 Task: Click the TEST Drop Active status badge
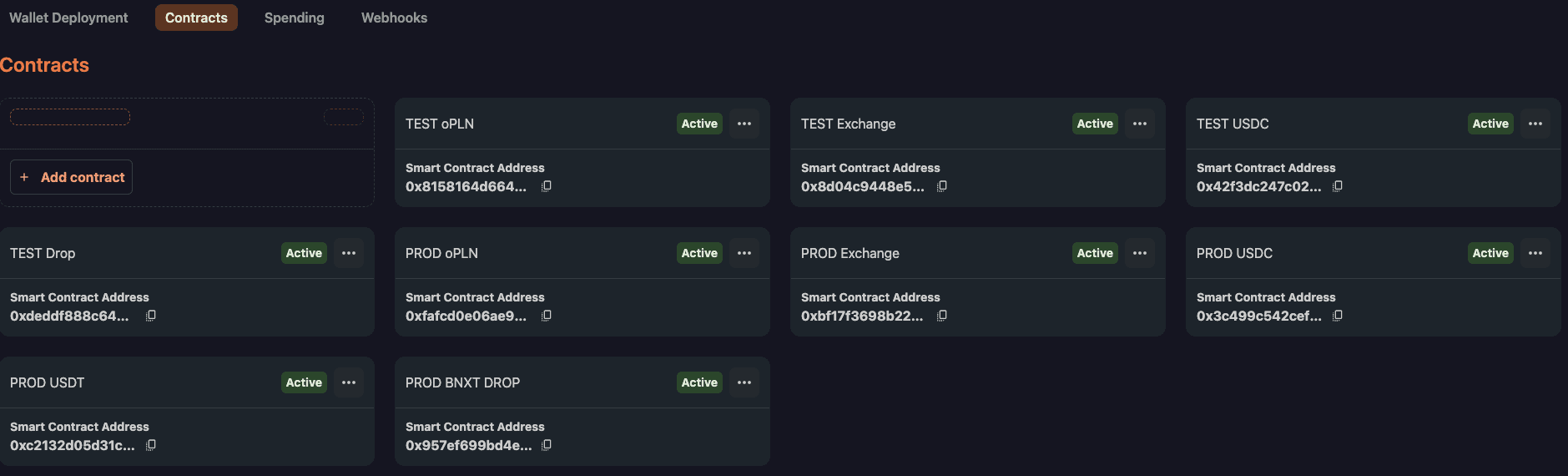pos(304,253)
